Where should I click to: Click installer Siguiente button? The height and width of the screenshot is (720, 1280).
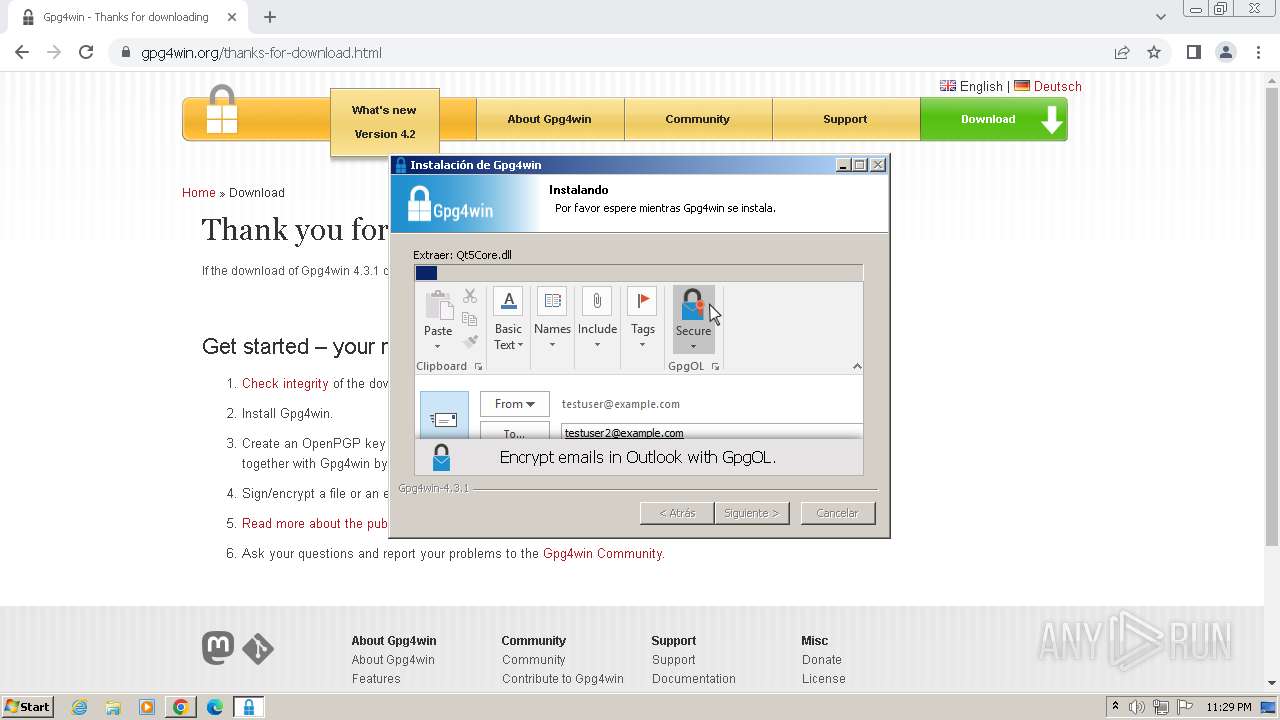(x=752, y=513)
